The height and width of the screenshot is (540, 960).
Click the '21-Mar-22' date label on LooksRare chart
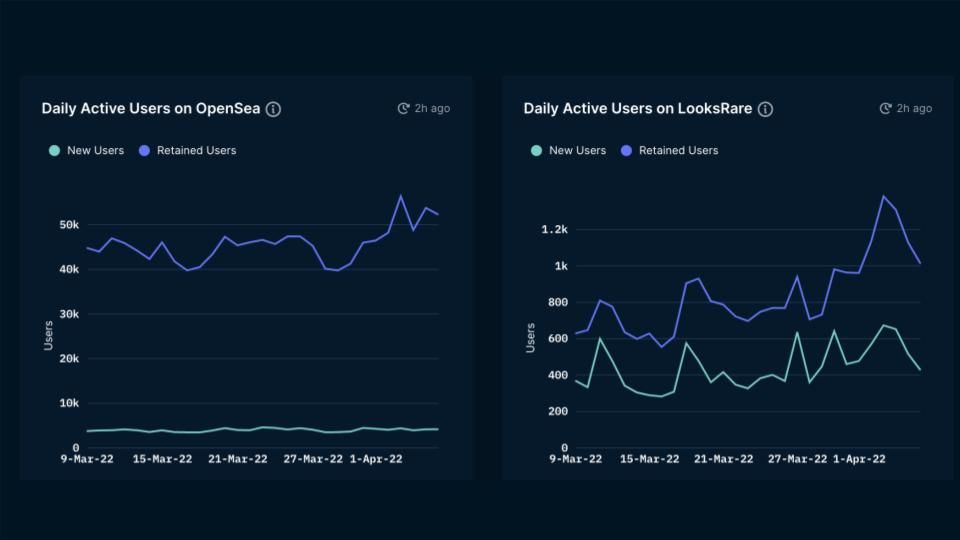tap(724, 459)
